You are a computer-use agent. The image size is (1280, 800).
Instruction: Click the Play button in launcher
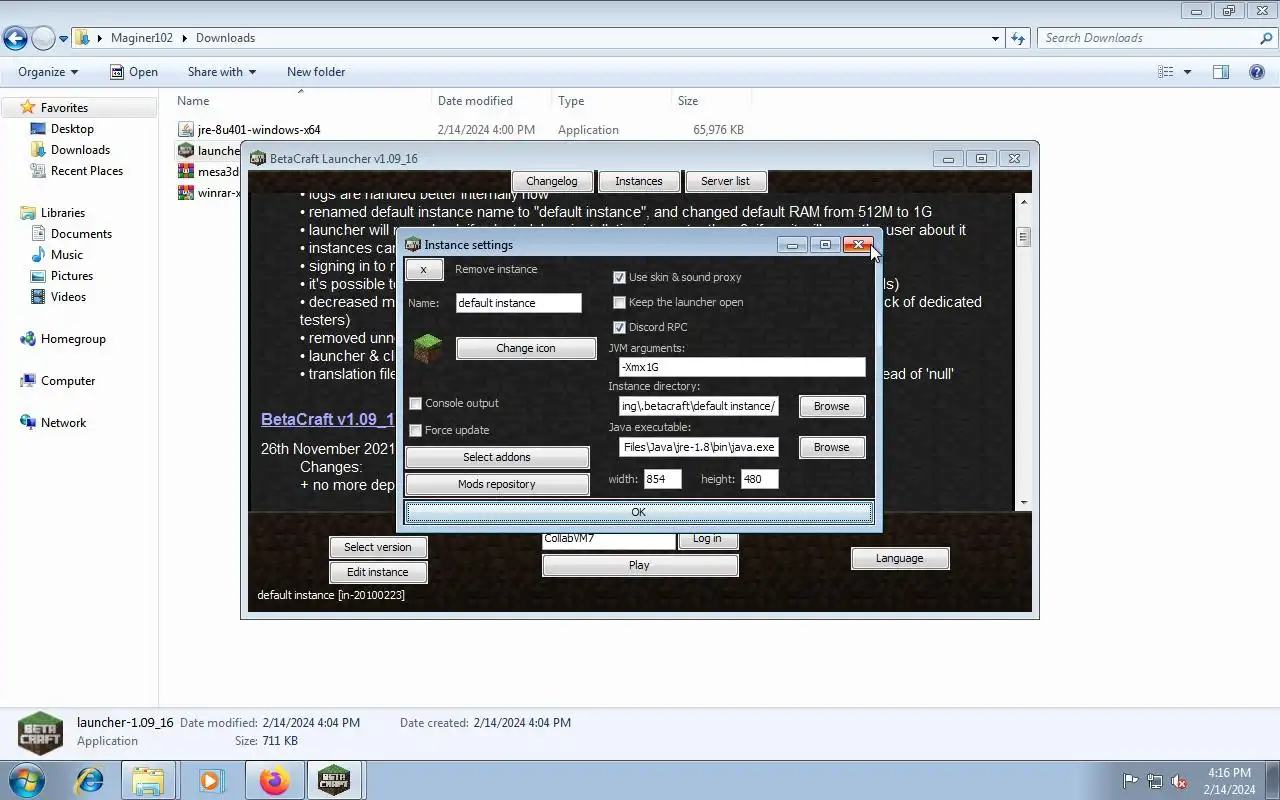[640, 565]
